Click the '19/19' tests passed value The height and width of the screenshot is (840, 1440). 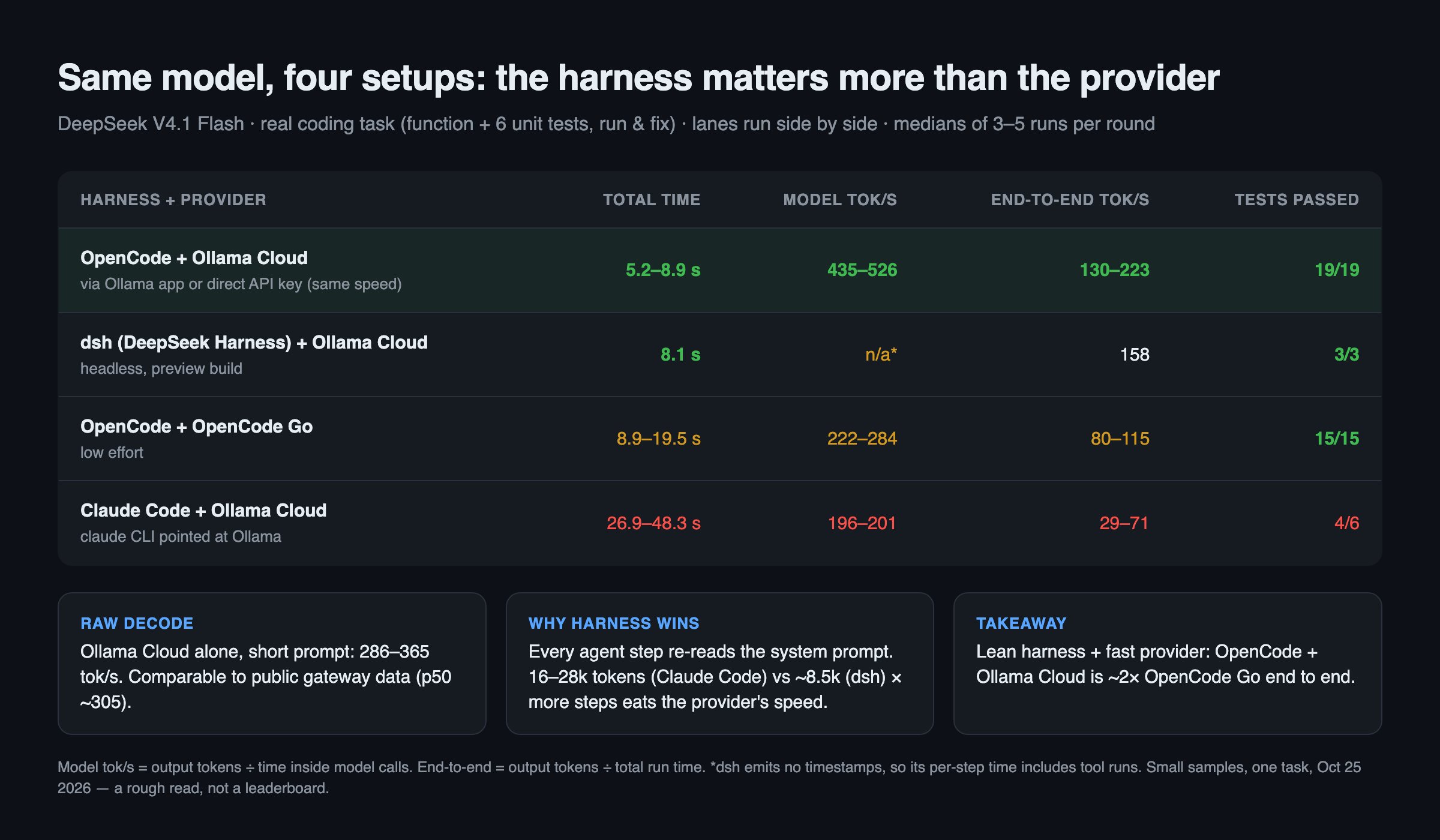click(x=1337, y=270)
